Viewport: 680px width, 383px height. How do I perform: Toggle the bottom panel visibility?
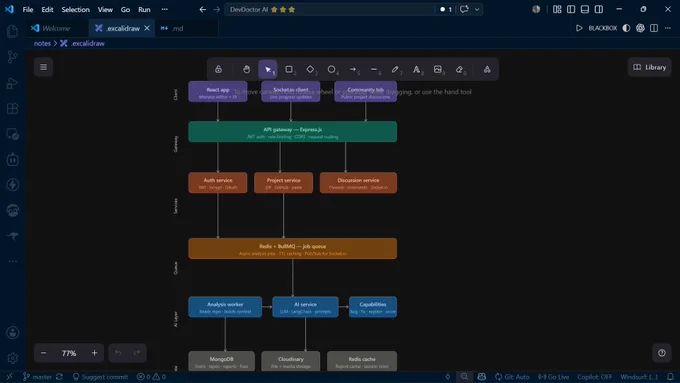tap(585, 10)
